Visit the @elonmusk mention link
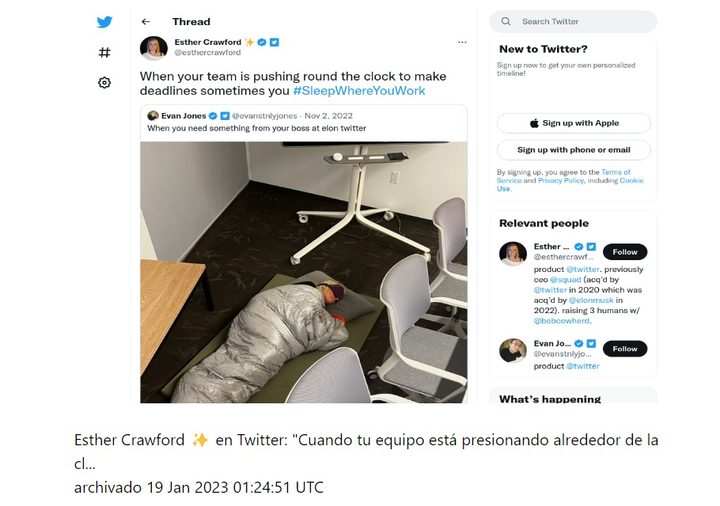720x506 pixels. 591,300
